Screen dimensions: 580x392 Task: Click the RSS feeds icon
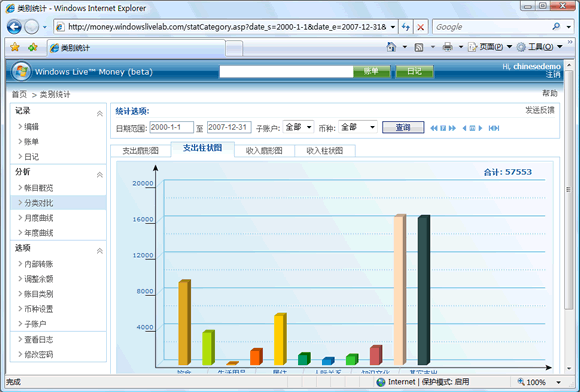click(419, 47)
